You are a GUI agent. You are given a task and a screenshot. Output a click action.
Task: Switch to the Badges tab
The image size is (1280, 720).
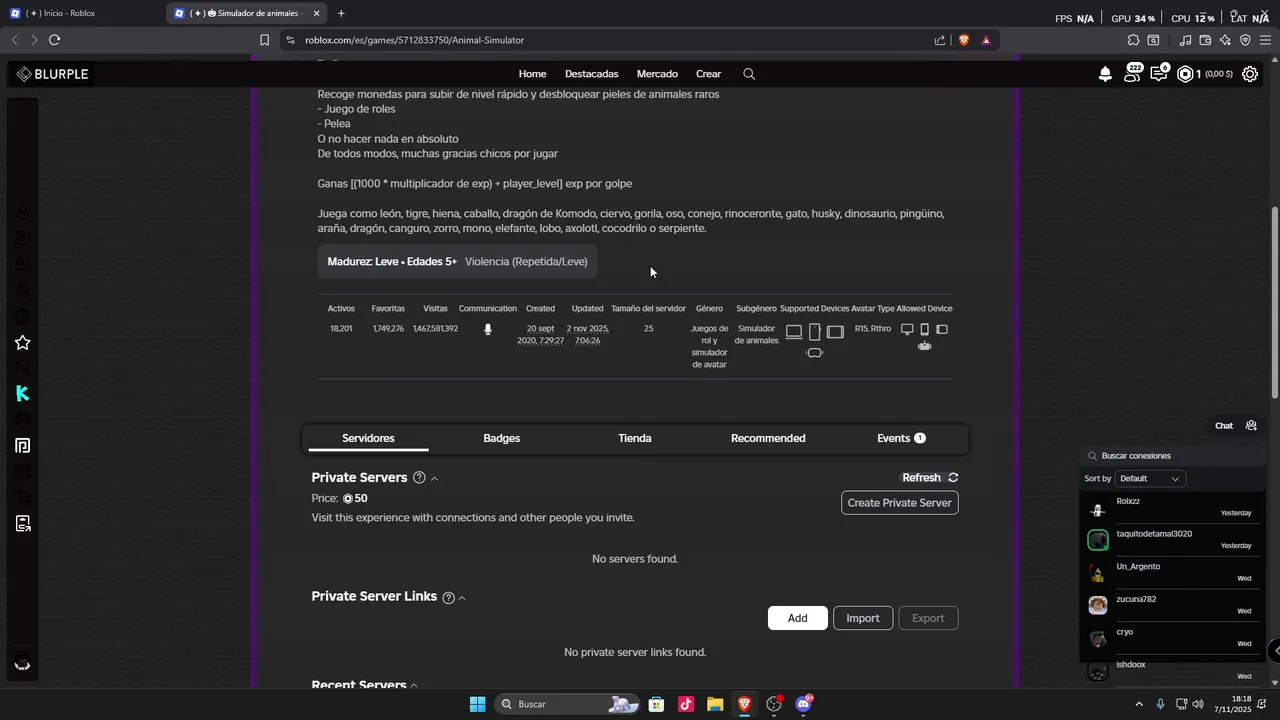(501, 438)
